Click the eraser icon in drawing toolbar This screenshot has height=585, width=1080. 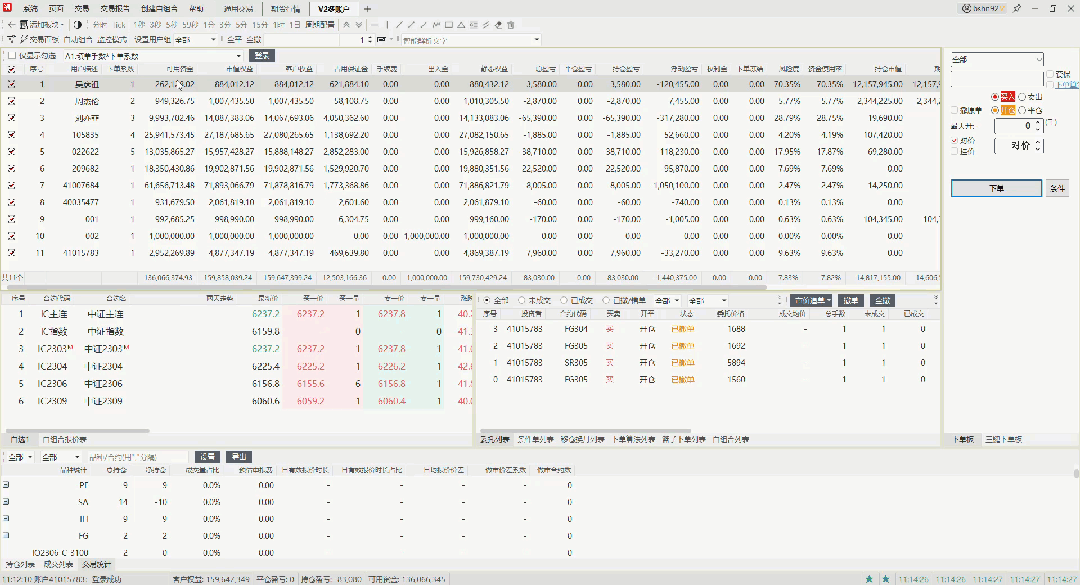[498, 25]
